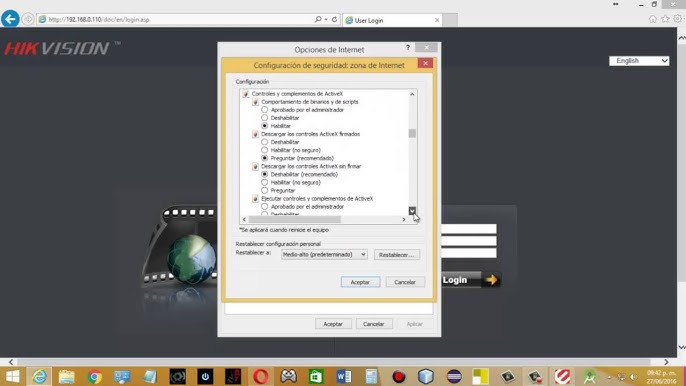Viewport: 686px width, 386px height.
Task: Click Cancelar in Opciones de Internet
Action: [x=373, y=324]
